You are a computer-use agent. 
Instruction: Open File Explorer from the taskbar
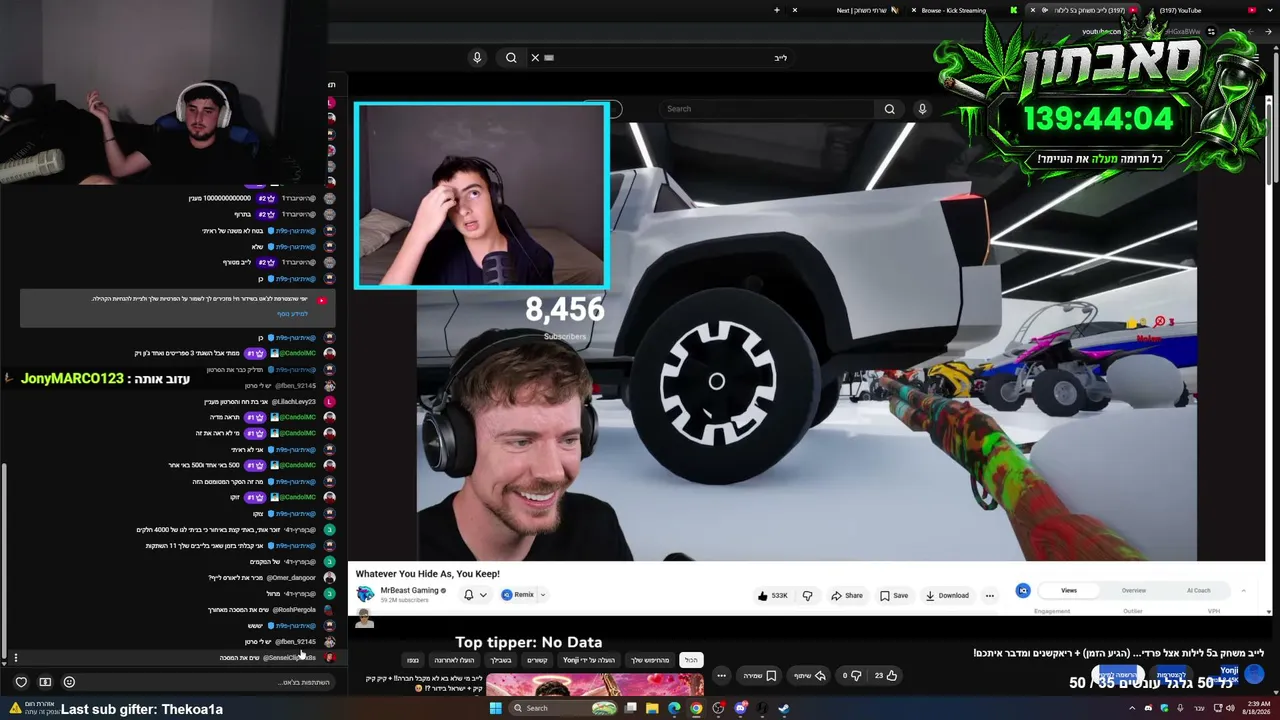(652, 709)
